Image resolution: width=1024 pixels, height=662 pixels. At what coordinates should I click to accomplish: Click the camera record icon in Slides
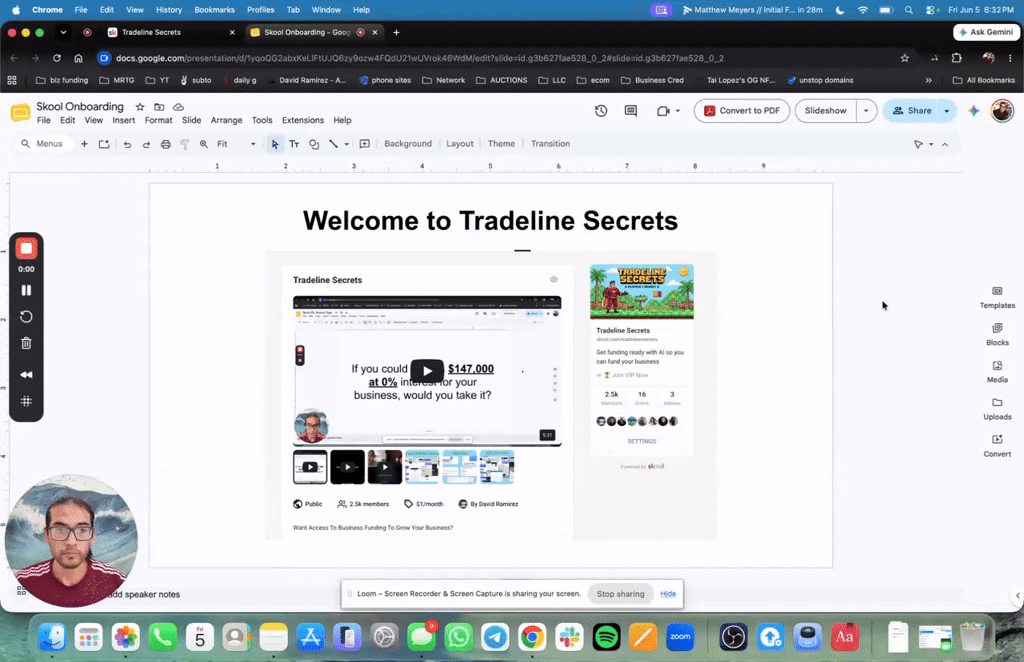(663, 111)
